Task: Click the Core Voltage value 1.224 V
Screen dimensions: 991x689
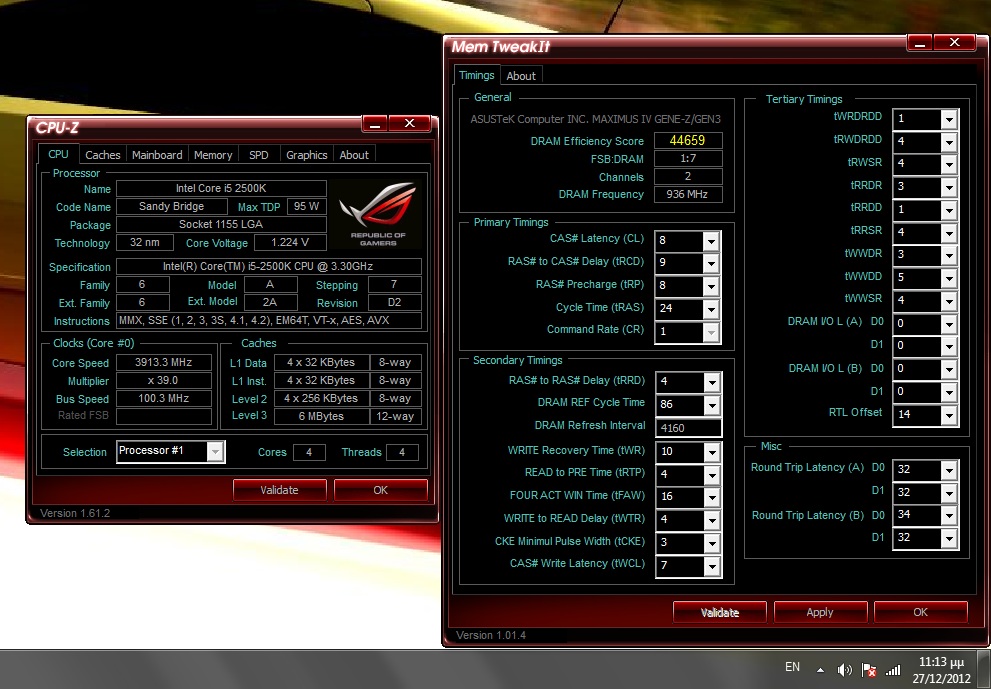Action: tap(290, 243)
